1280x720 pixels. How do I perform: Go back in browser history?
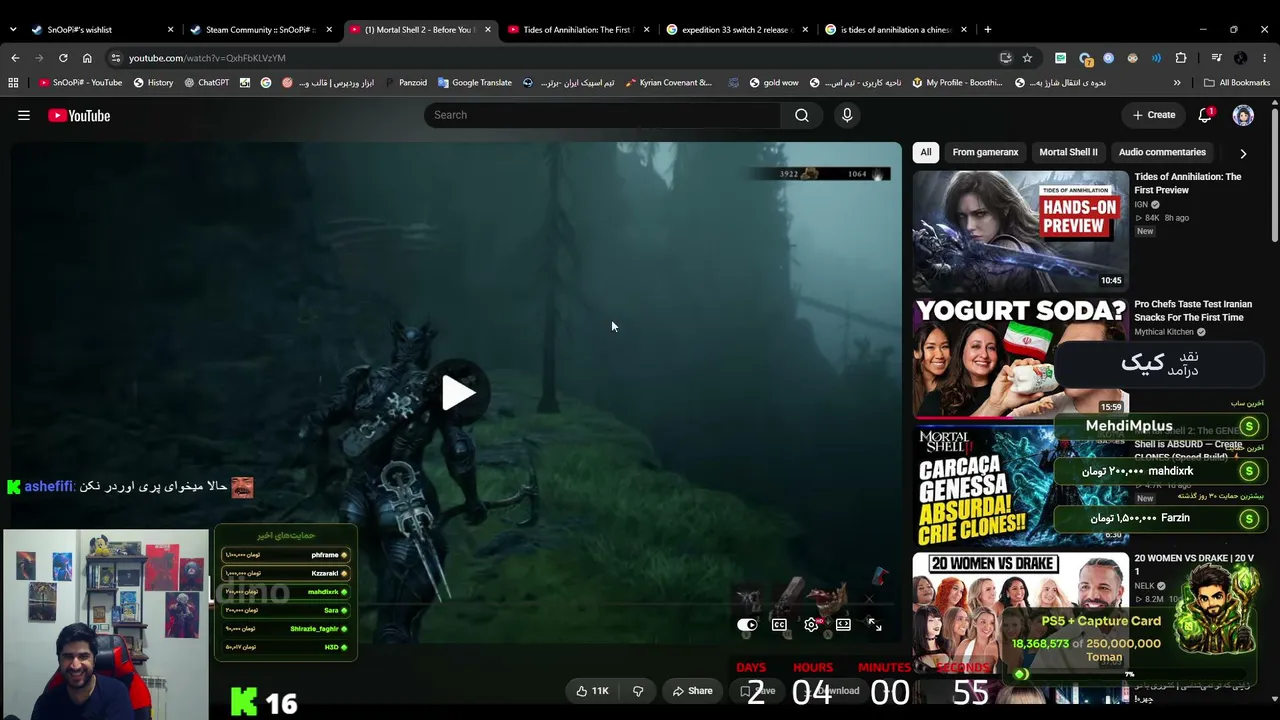click(x=15, y=58)
